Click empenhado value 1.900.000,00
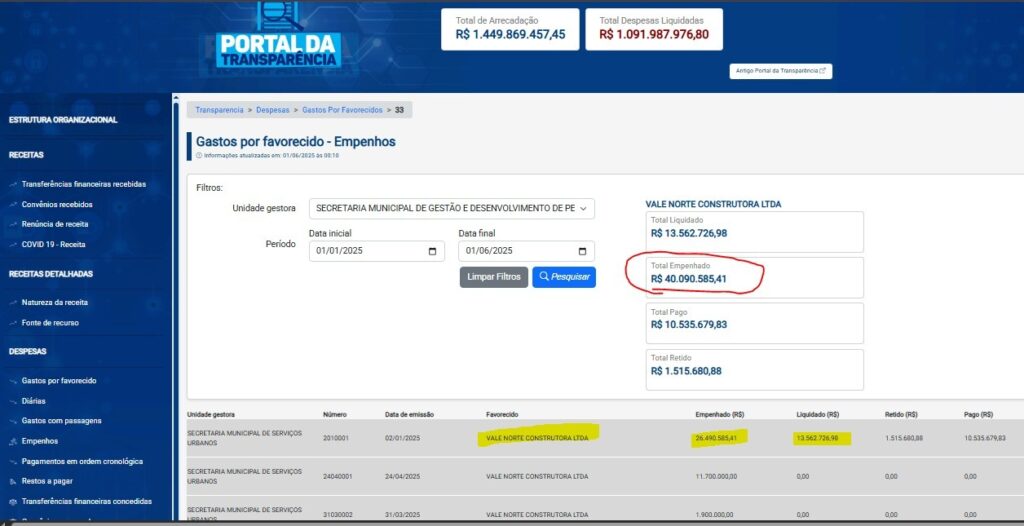The height and width of the screenshot is (526, 1024). coord(714,515)
